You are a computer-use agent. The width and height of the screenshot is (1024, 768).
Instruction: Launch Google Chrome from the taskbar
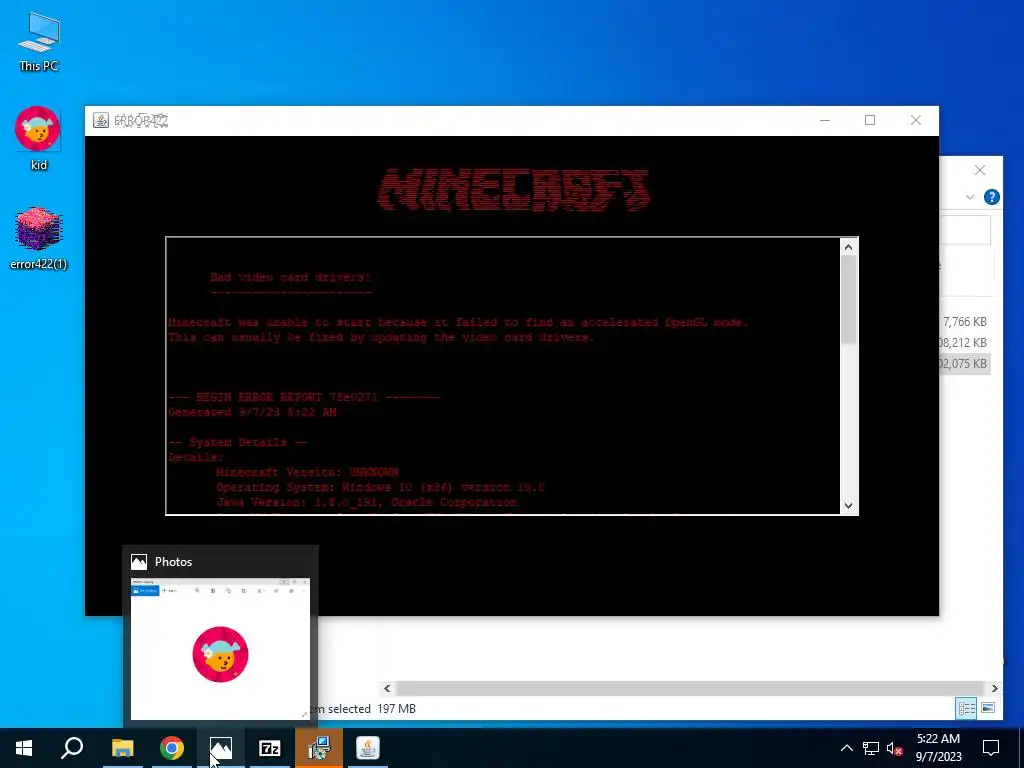[172, 748]
